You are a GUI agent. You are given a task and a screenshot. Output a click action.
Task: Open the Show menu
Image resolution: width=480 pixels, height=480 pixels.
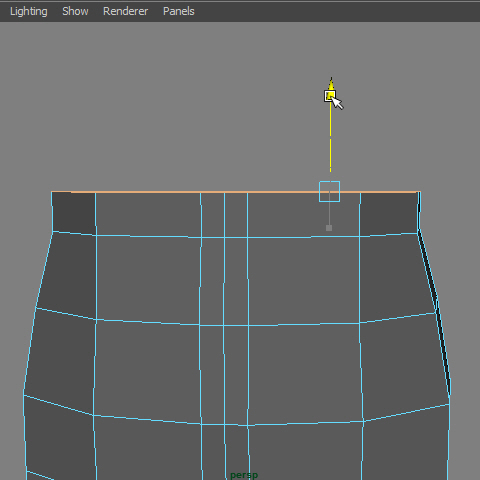click(x=75, y=11)
